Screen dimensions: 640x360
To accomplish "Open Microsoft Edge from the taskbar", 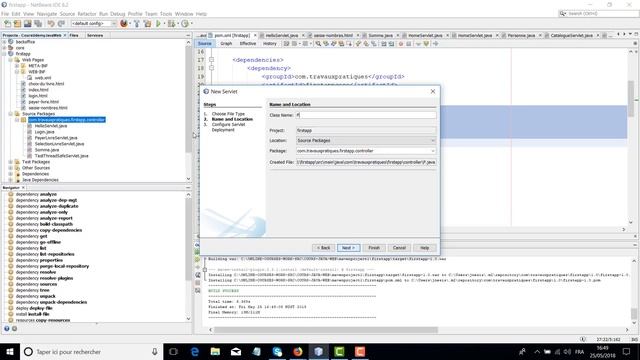I will [x=195, y=351].
